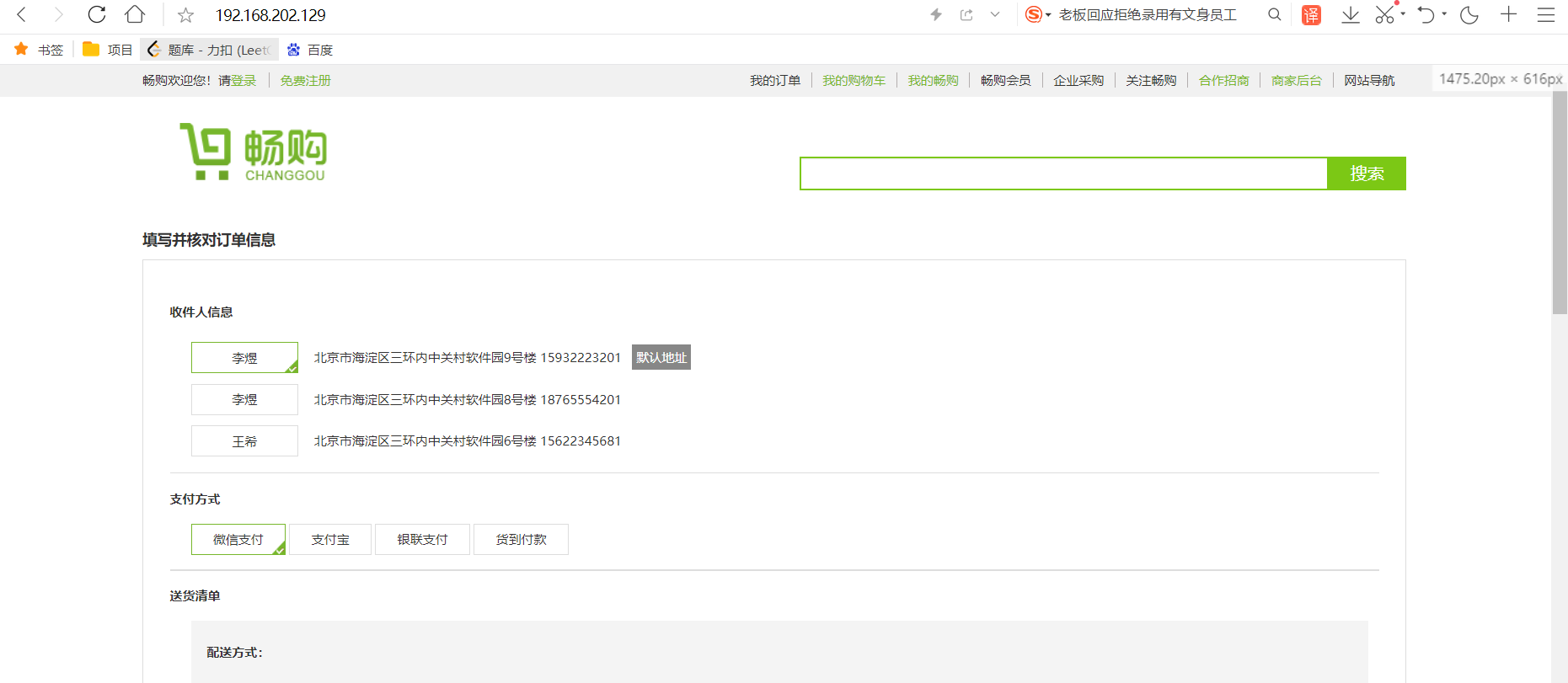Click the 登录 link
1568x683 pixels.
click(243, 81)
